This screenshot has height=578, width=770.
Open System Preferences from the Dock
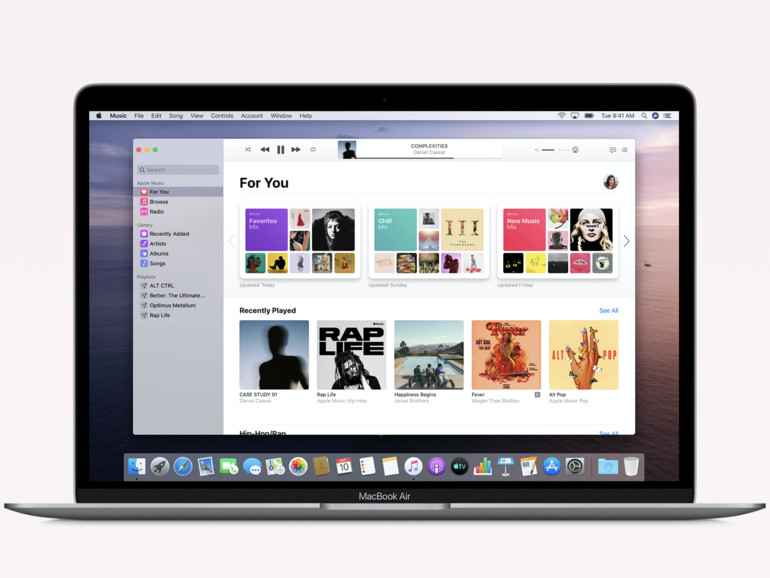(x=575, y=467)
